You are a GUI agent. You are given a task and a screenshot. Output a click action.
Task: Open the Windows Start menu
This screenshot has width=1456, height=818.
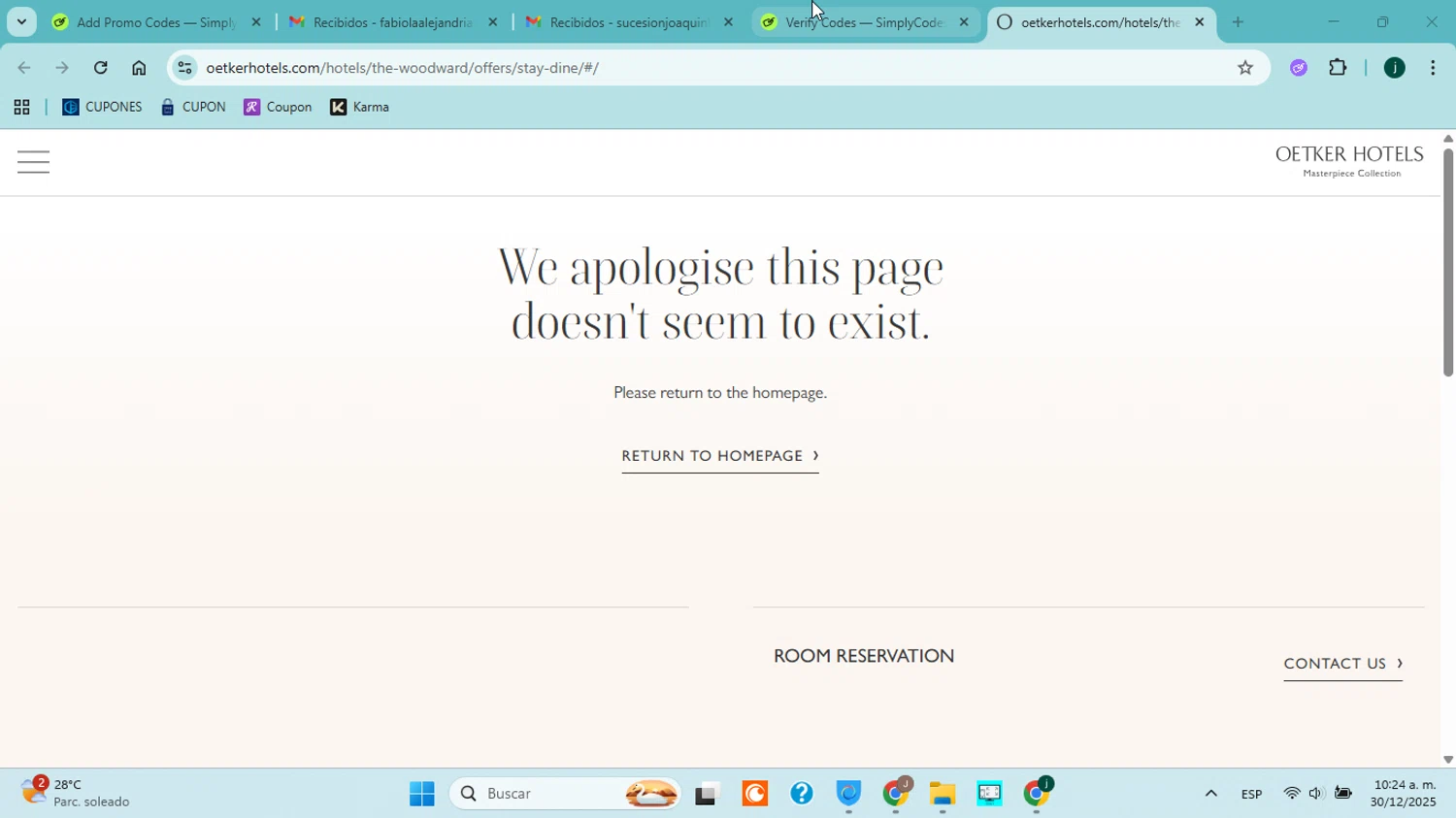point(421,794)
